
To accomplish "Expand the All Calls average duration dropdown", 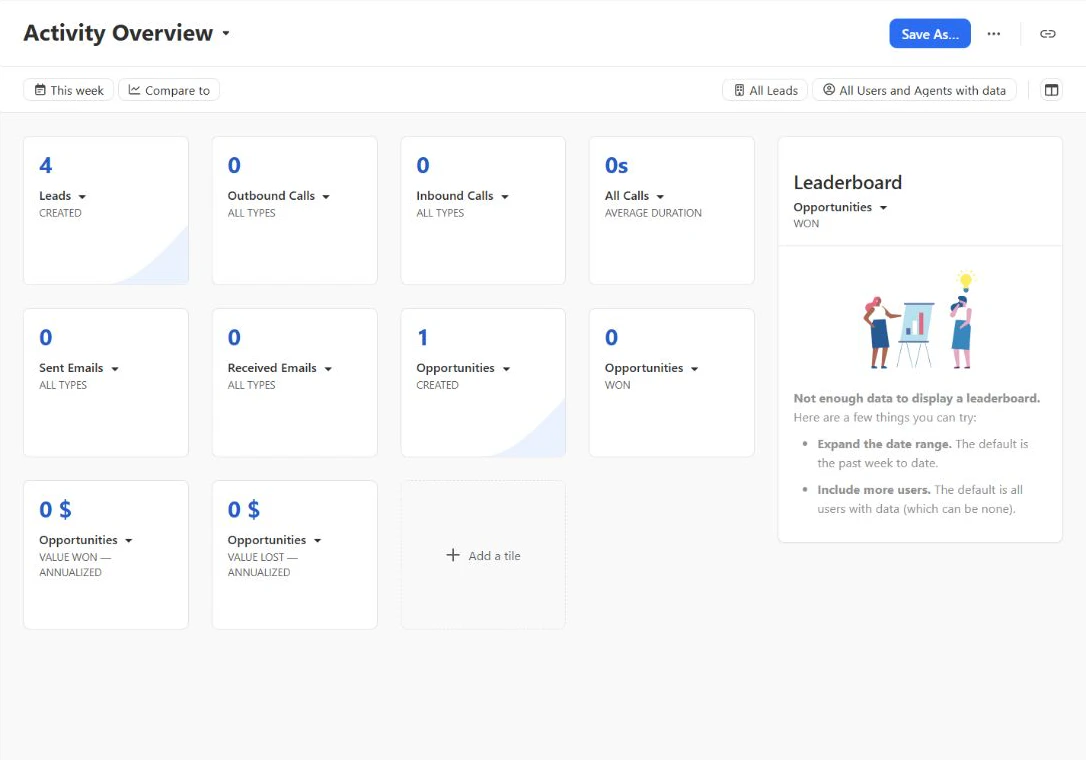I will click(x=660, y=197).
